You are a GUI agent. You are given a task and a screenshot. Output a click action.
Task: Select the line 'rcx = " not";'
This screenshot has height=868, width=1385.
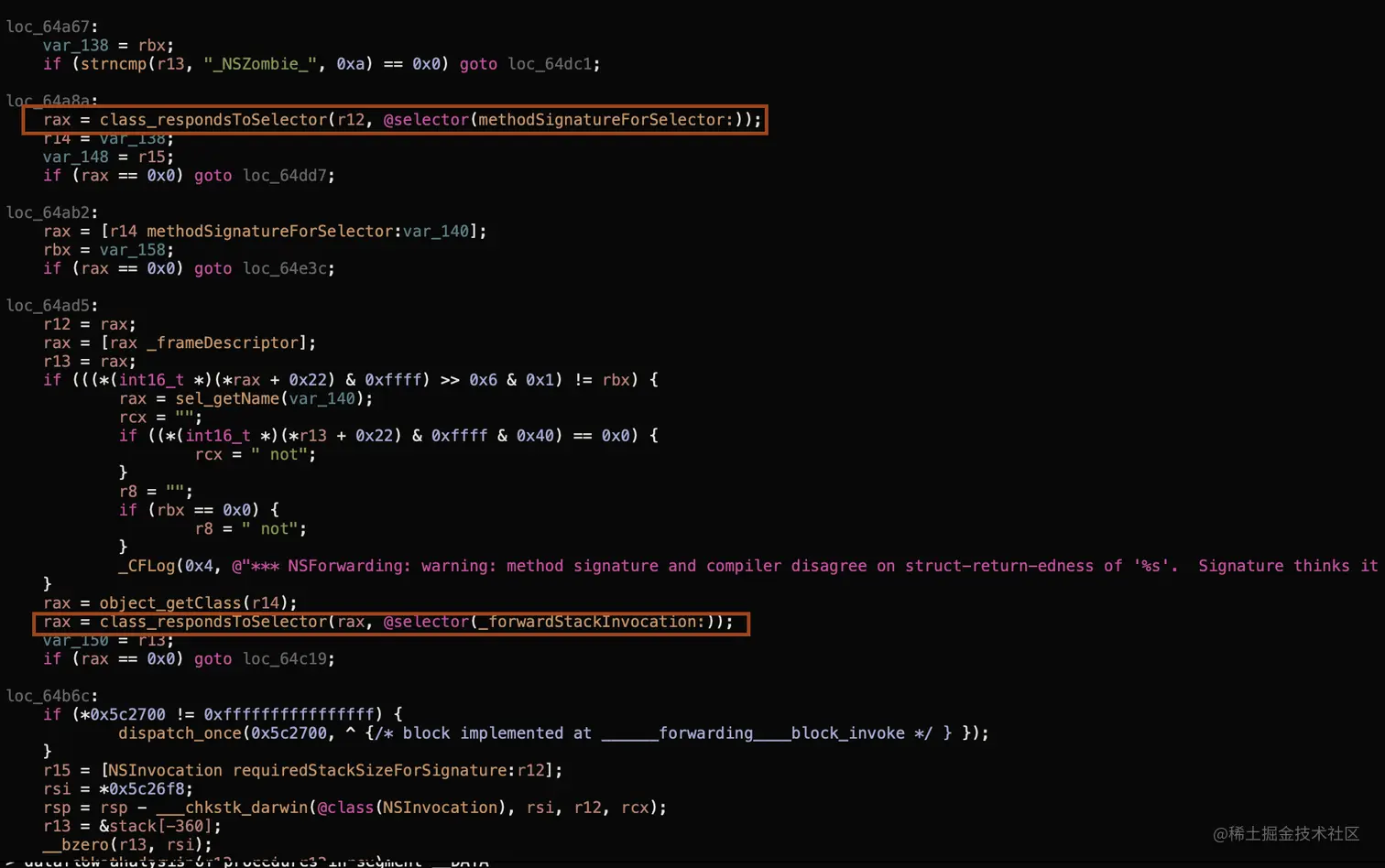coord(255,455)
